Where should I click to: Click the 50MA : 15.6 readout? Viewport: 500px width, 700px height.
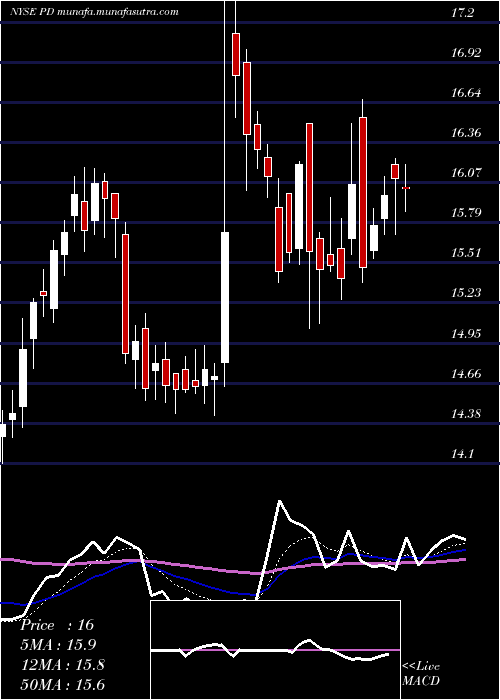click(63, 685)
